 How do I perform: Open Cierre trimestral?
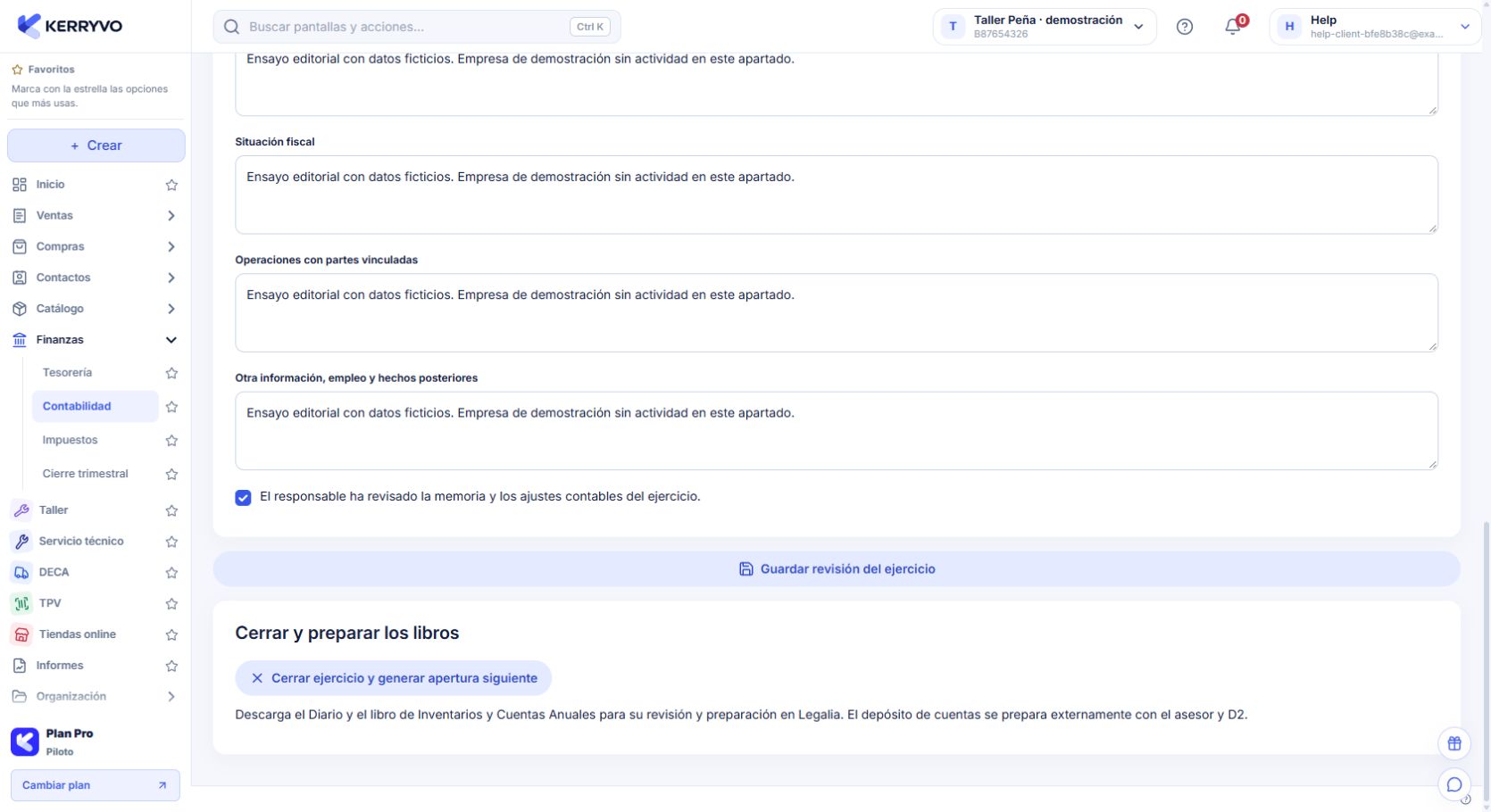85,474
